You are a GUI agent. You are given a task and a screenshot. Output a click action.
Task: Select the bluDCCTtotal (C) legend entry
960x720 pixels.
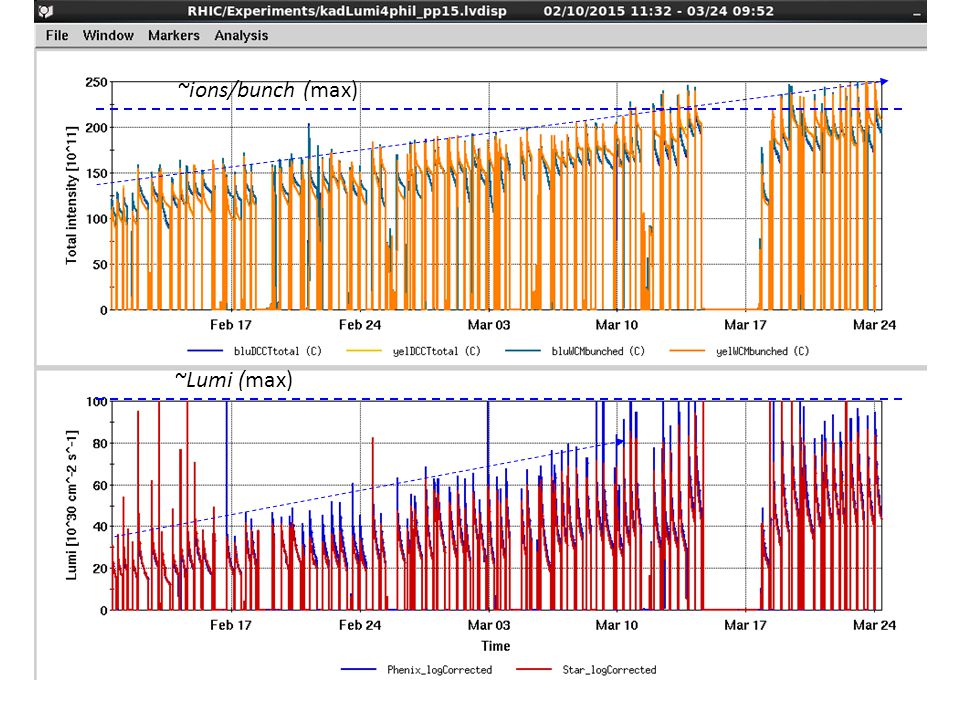point(277,351)
